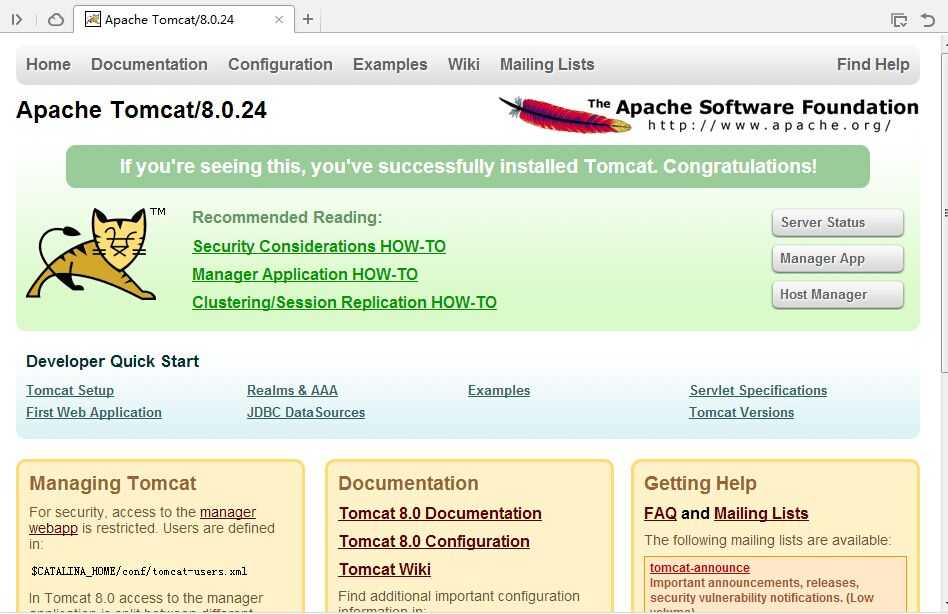This screenshot has width=948, height=614.
Task: Click the Host Manager button
Action: (838, 294)
